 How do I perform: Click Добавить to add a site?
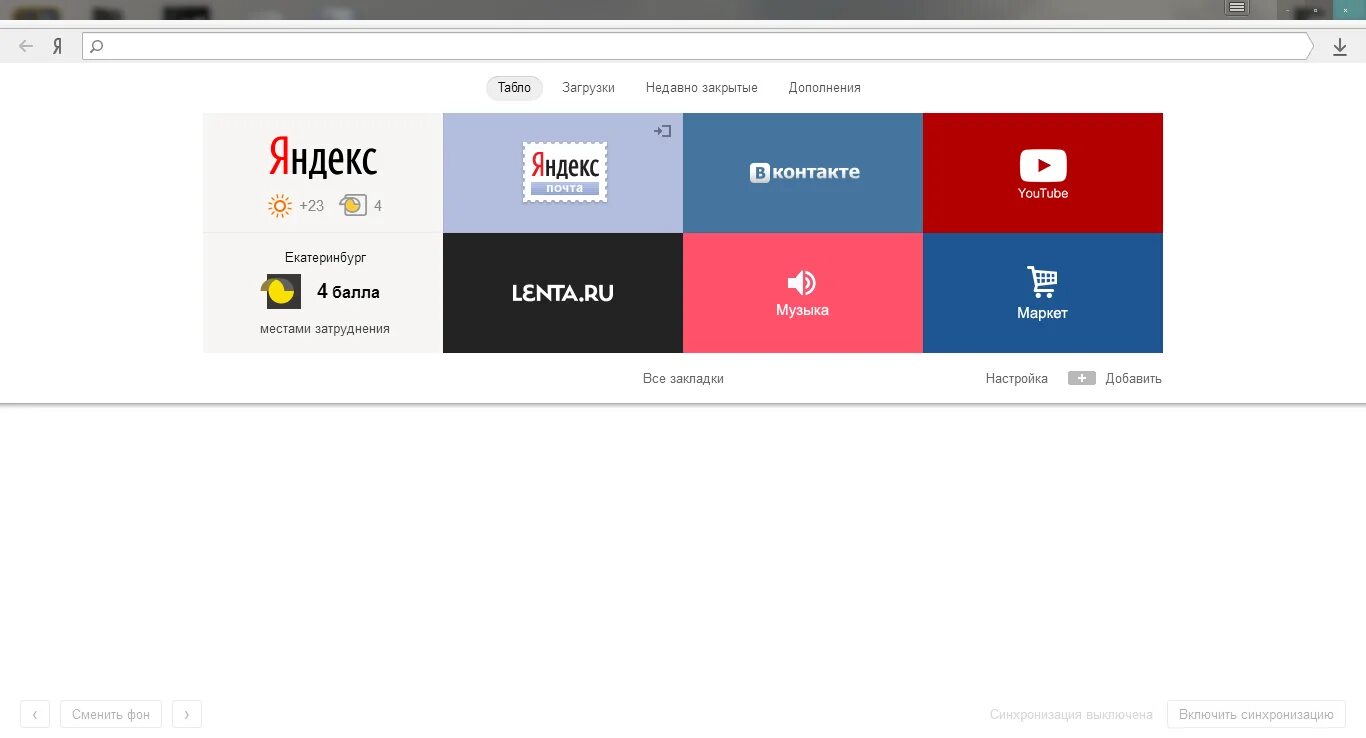click(1133, 379)
